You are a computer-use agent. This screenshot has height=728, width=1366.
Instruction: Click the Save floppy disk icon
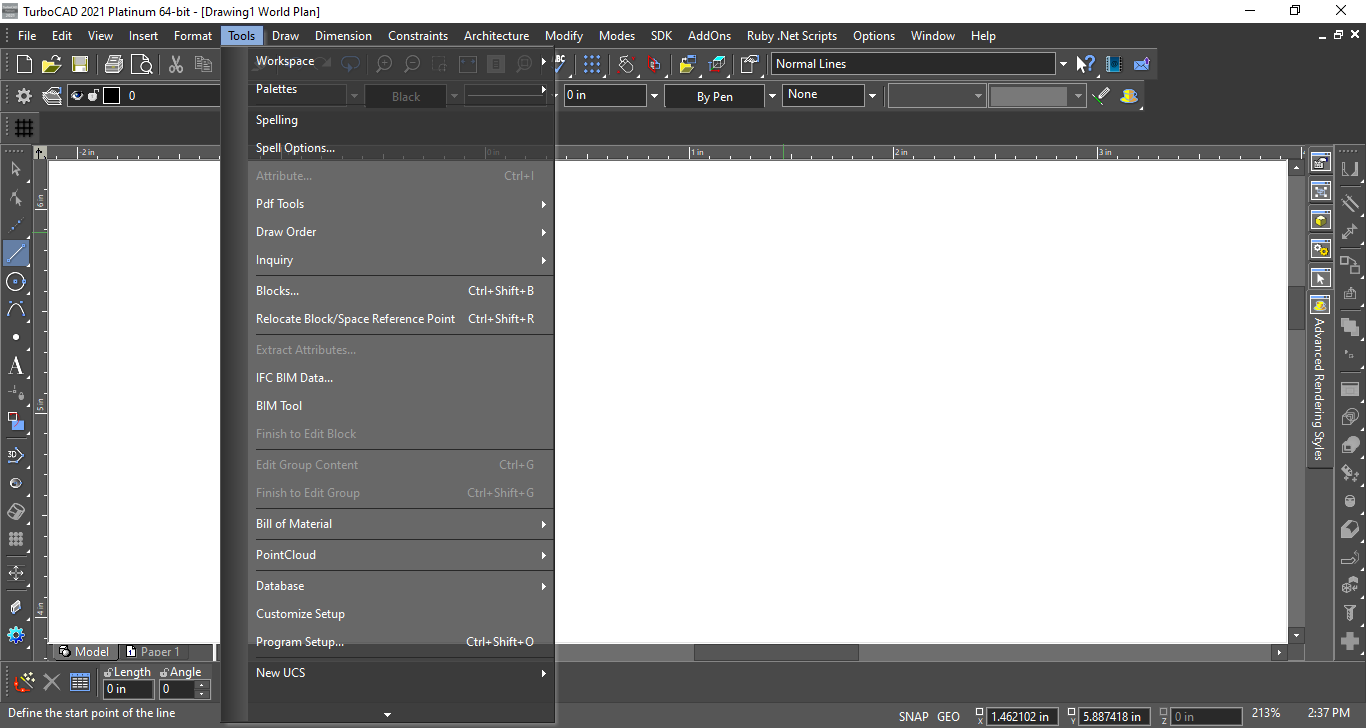point(79,64)
